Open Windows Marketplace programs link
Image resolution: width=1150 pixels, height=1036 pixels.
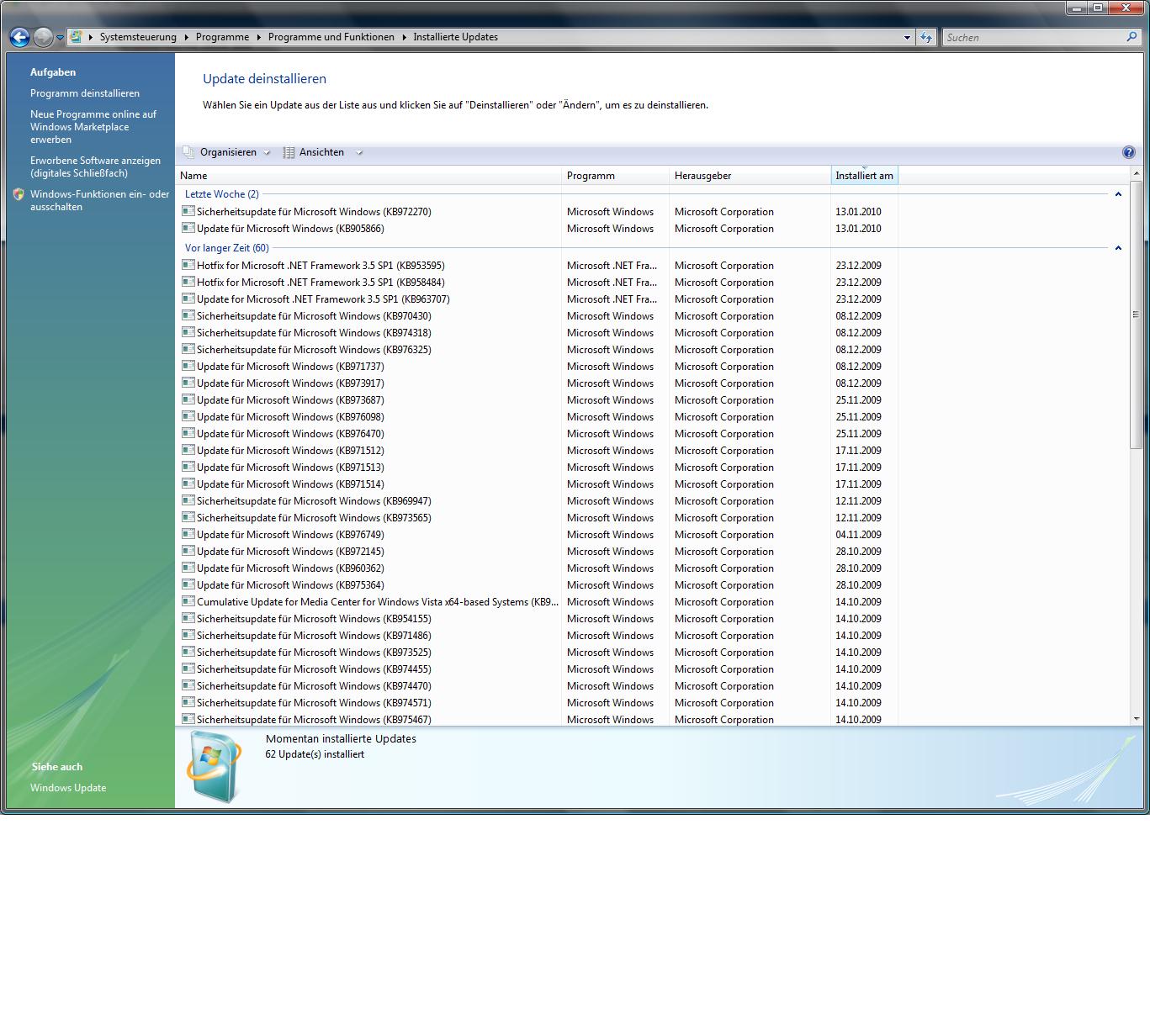[93, 127]
